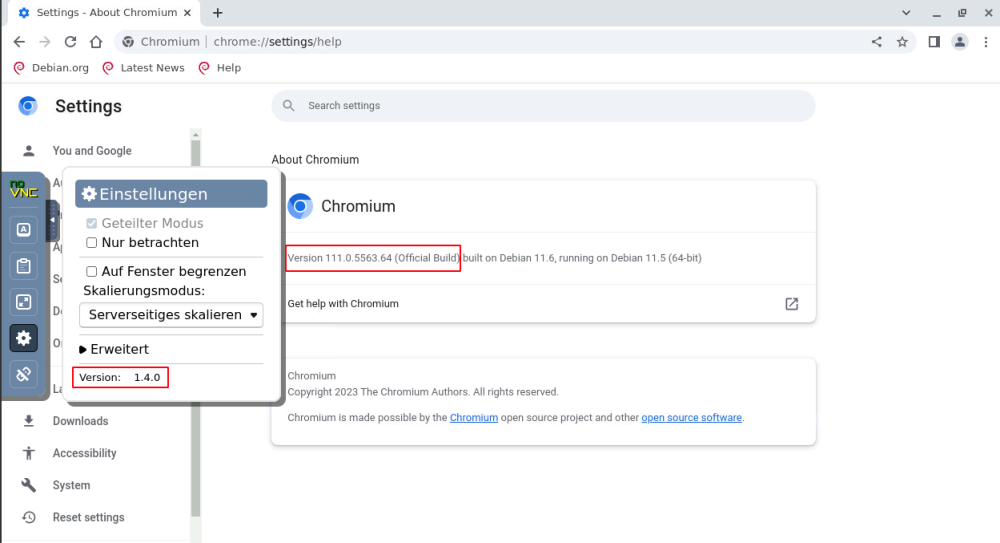This screenshot has height=543, width=1000.
Task: Bookmark this tab with the star icon
Action: pos(902,41)
